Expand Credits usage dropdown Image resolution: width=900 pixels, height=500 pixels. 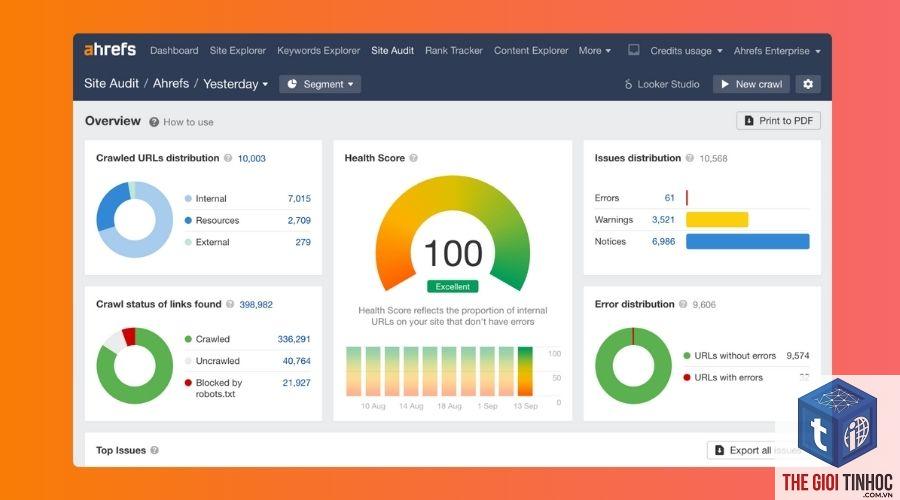(x=686, y=51)
